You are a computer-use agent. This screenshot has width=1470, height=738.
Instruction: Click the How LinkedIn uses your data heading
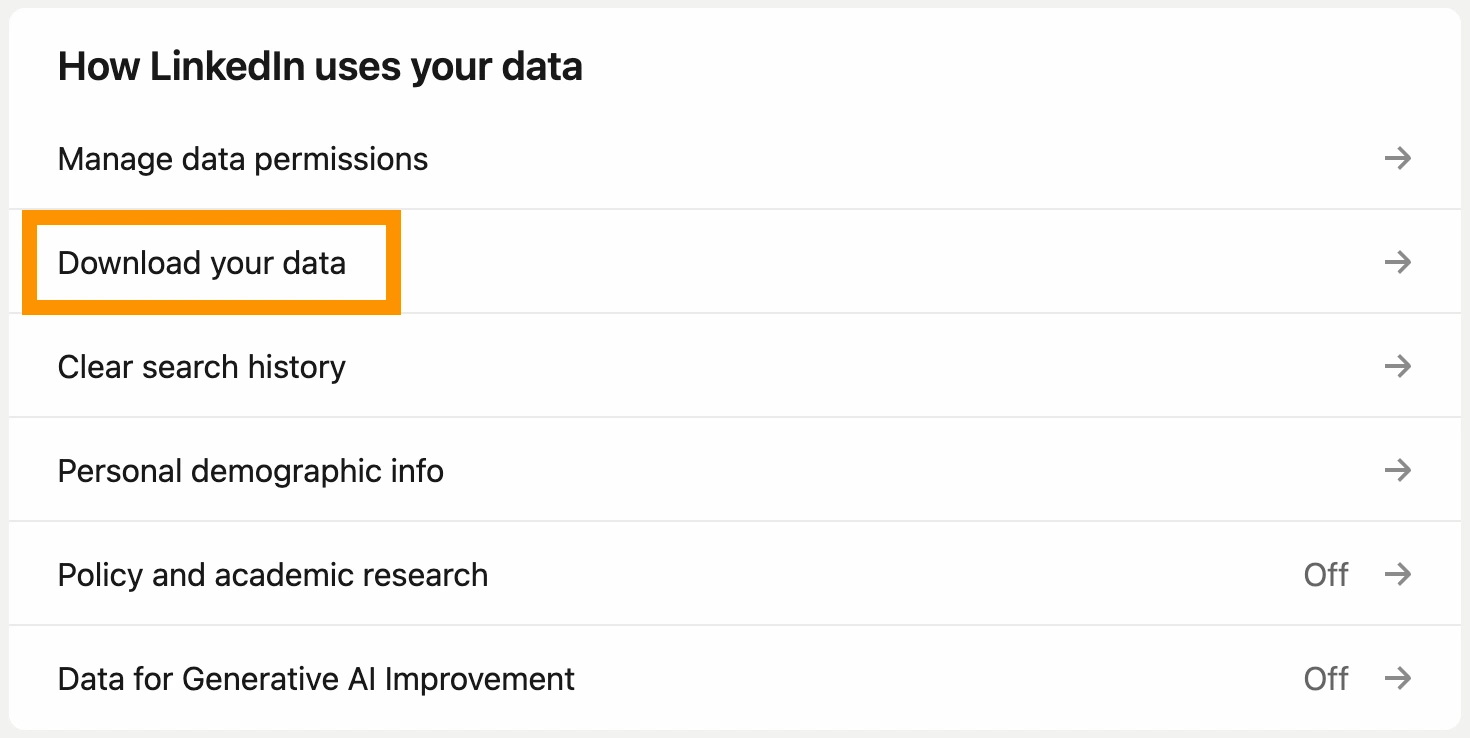322,65
